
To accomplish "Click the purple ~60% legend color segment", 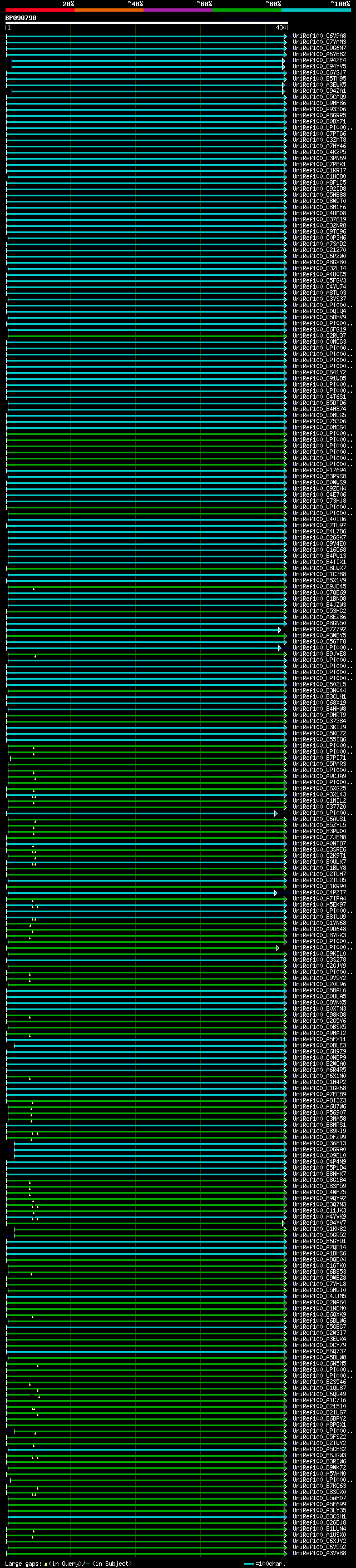I will [177, 10].
